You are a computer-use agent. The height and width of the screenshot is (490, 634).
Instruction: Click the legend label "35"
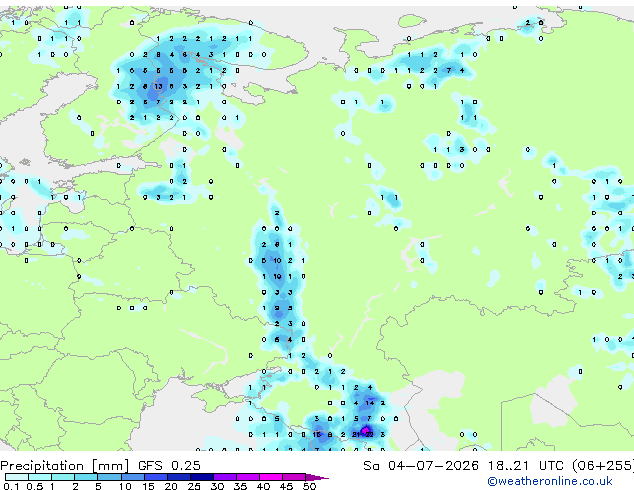click(240, 486)
